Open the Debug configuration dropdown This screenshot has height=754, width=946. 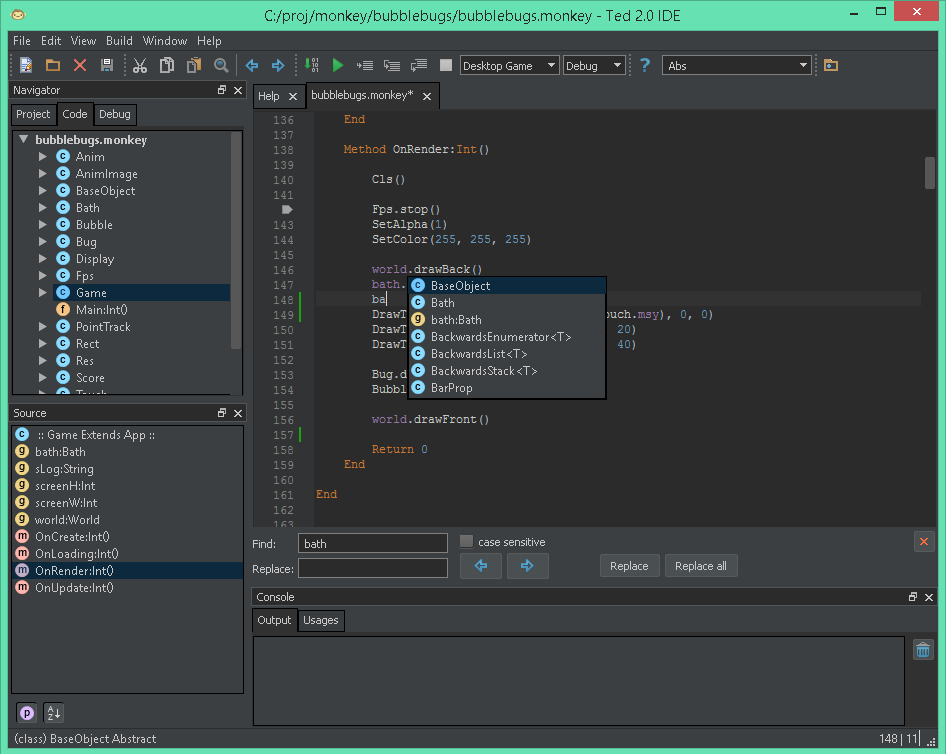pos(594,66)
